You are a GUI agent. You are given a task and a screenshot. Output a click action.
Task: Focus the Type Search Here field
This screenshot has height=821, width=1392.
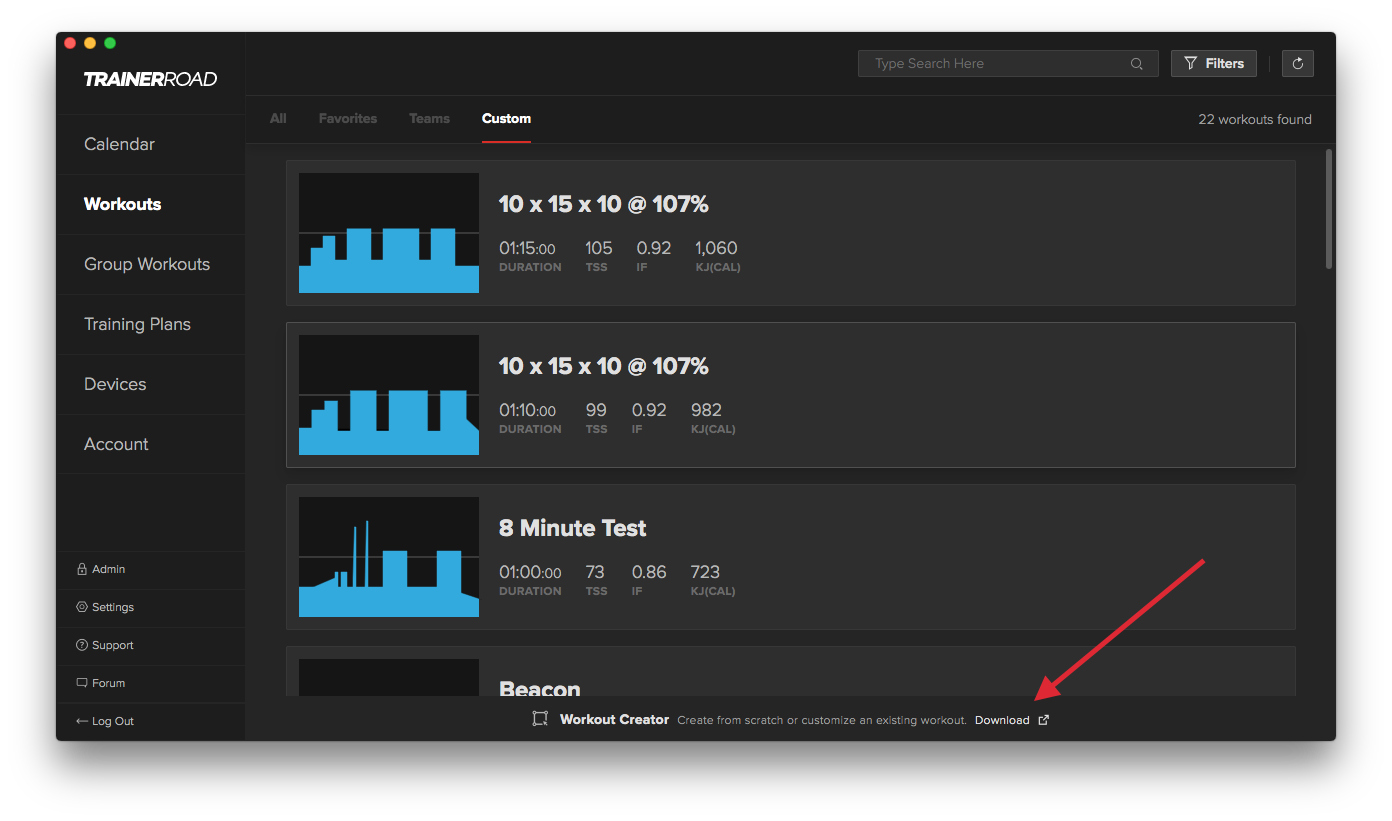(x=1008, y=64)
